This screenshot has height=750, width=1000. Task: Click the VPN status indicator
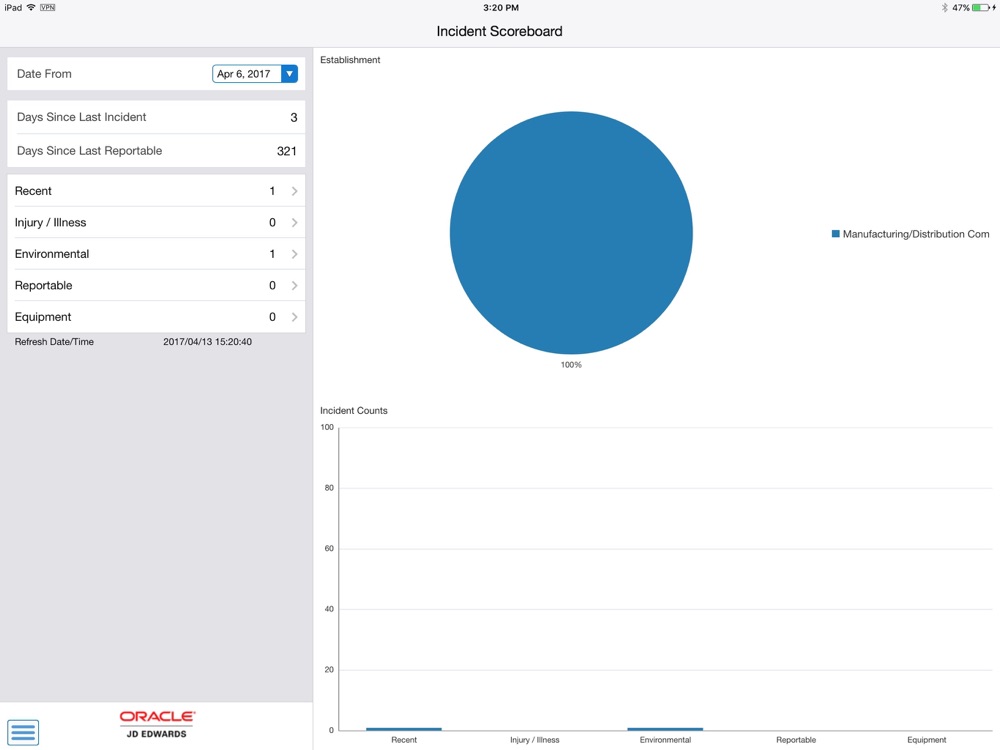coord(48,8)
